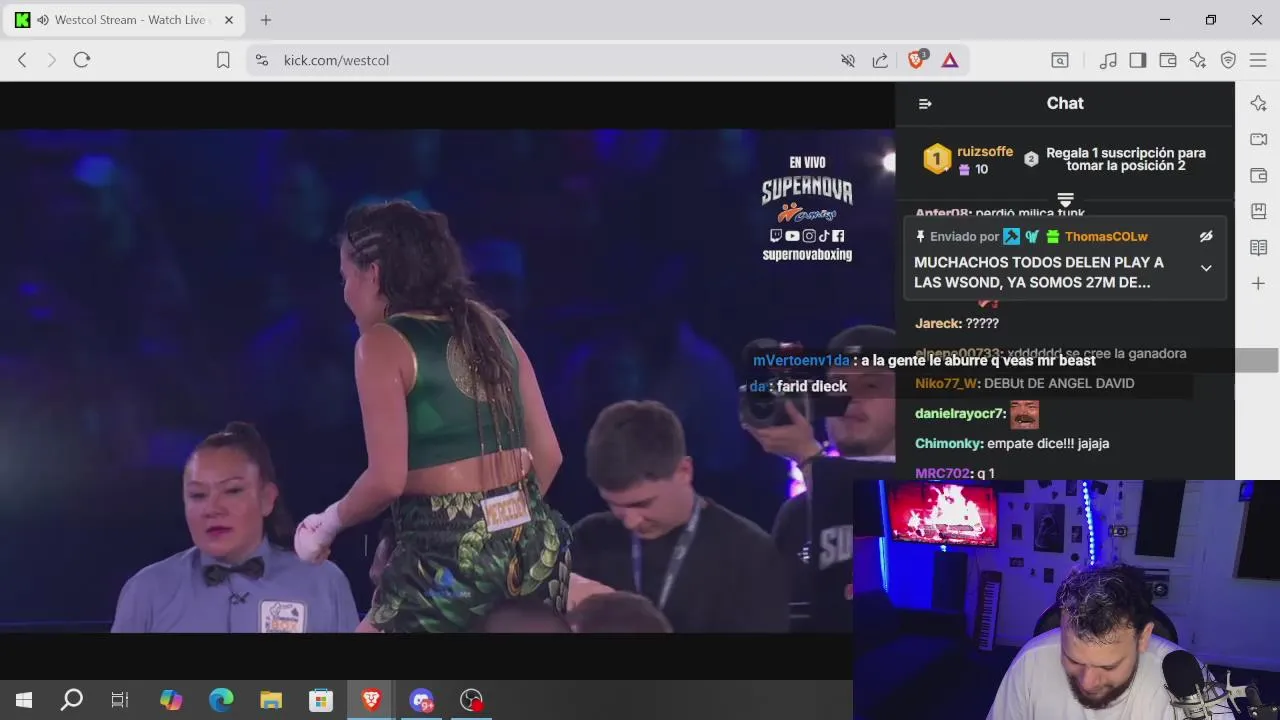Viewport: 1280px width, 720px height.
Task: Open the Windows Start menu
Action: [x=24, y=700]
